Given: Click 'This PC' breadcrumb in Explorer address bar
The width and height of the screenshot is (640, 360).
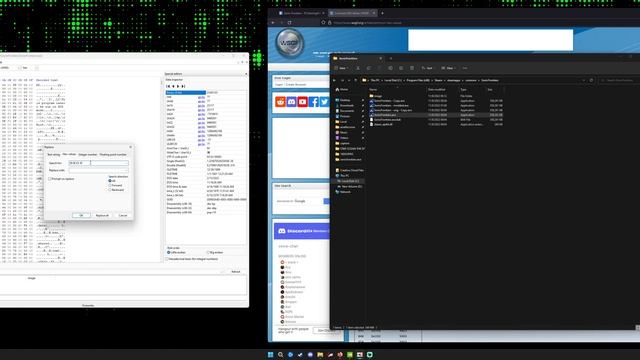Looking at the screenshot, I should (x=375, y=80).
